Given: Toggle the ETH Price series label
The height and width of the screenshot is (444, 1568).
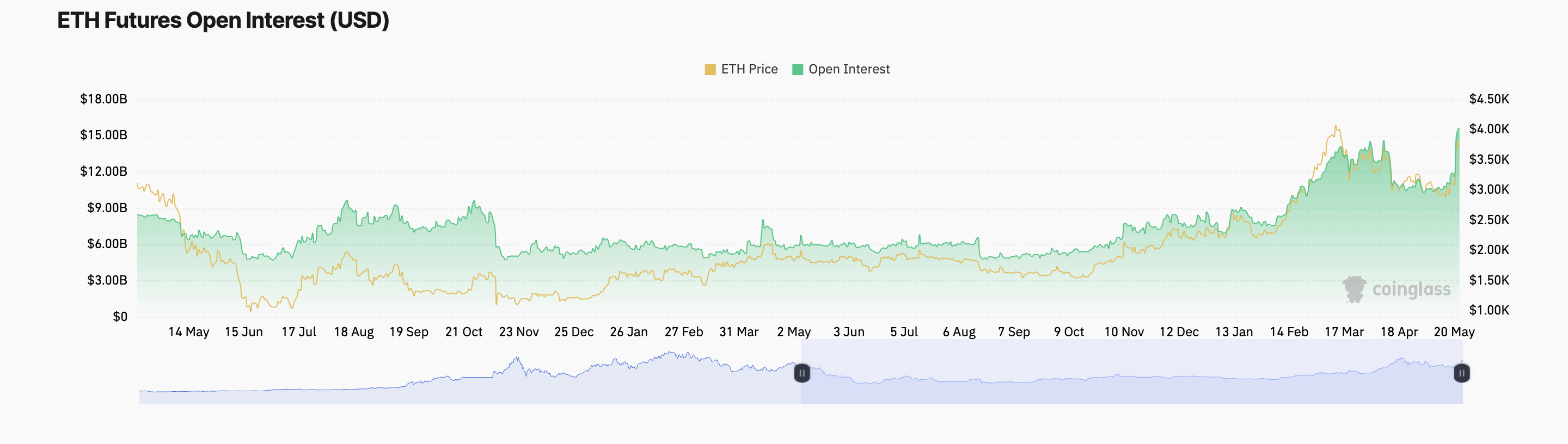Looking at the screenshot, I should tap(749, 69).
